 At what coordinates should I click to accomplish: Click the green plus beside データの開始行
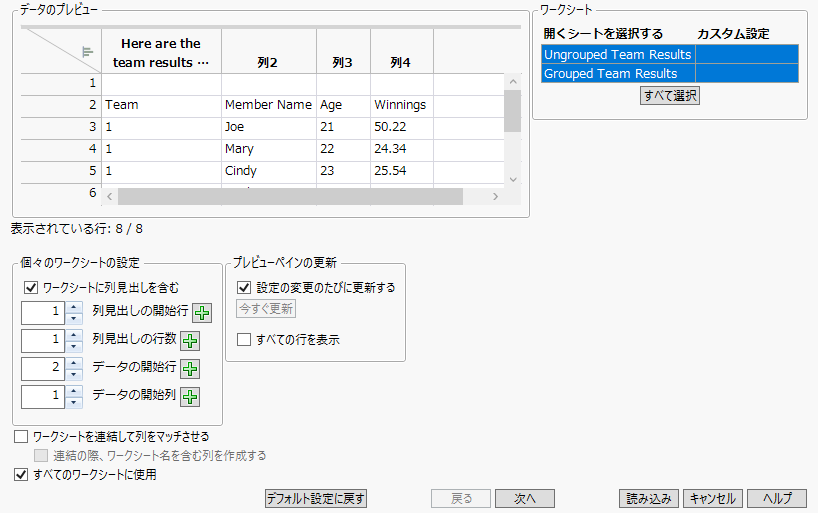(x=188, y=369)
